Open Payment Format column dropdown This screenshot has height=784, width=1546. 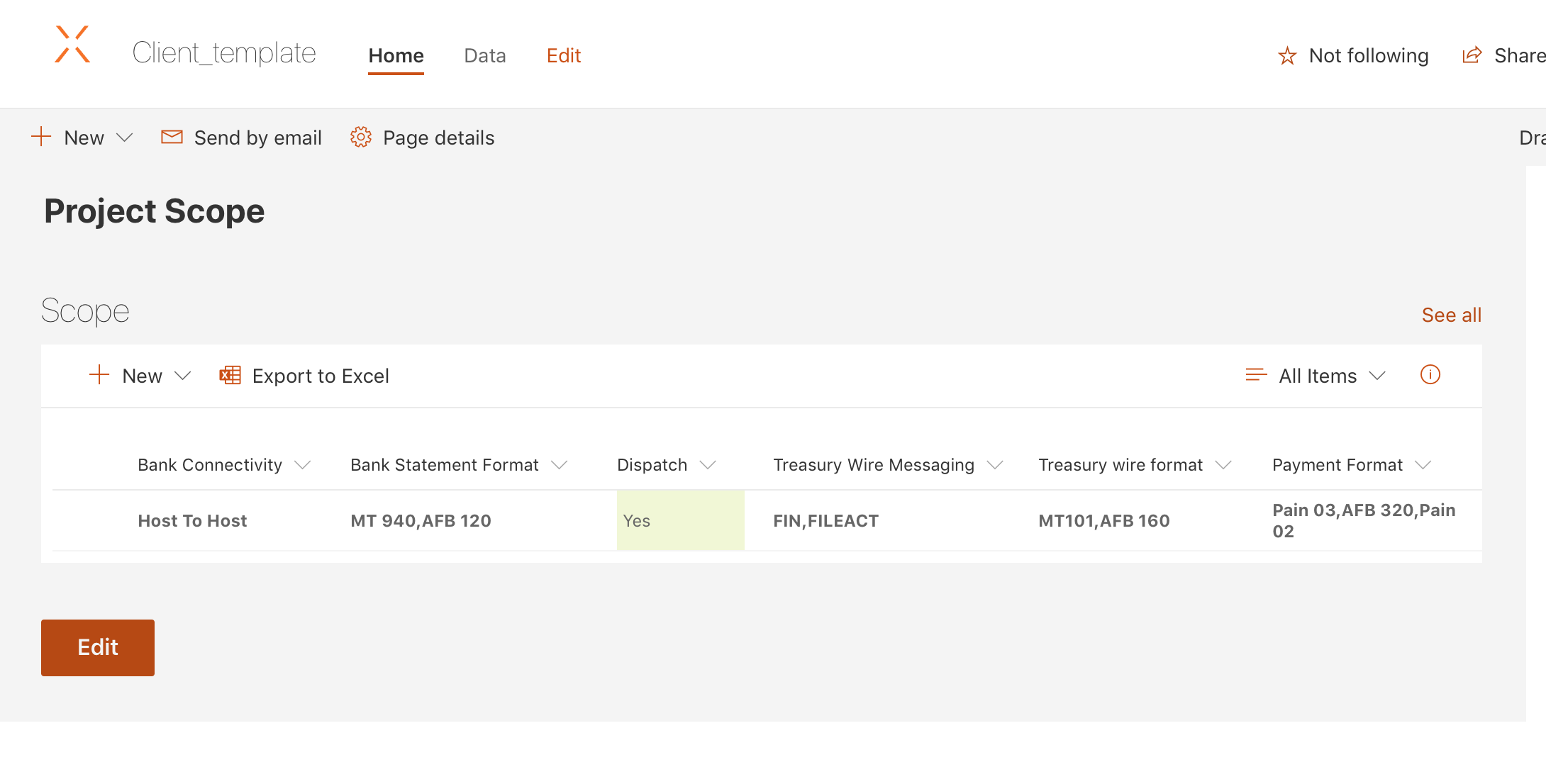[1423, 465]
